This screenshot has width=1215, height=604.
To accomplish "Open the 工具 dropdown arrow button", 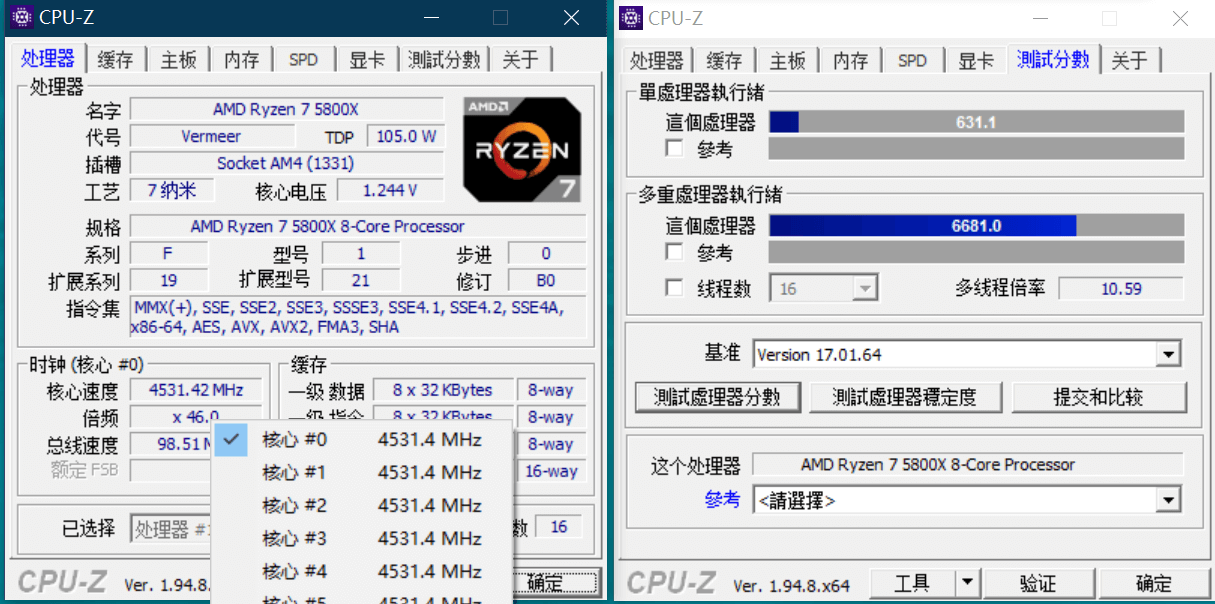I will coord(965,582).
